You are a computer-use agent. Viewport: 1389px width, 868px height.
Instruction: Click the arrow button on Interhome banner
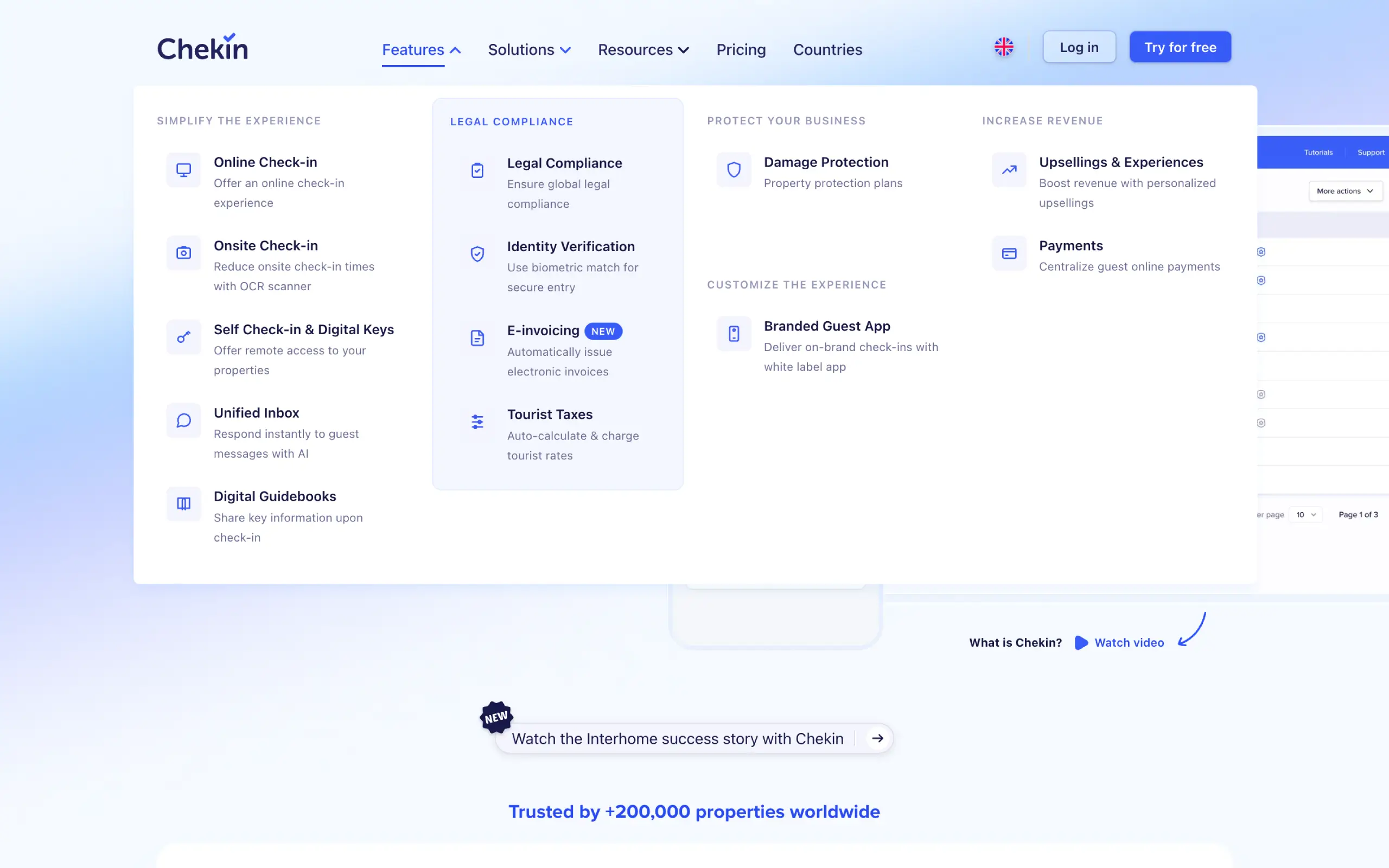click(x=877, y=738)
